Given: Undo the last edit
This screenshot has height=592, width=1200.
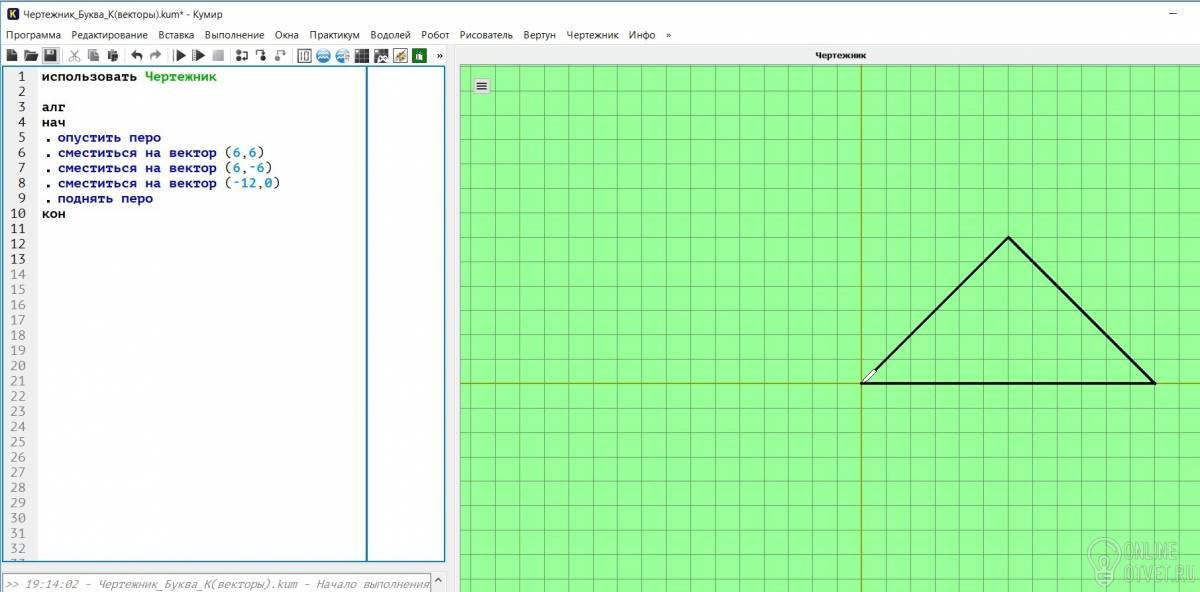Looking at the screenshot, I should (x=136, y=55).
